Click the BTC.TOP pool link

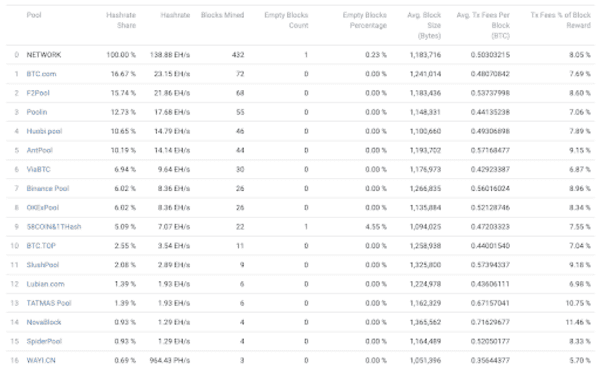tap(41, 246)
